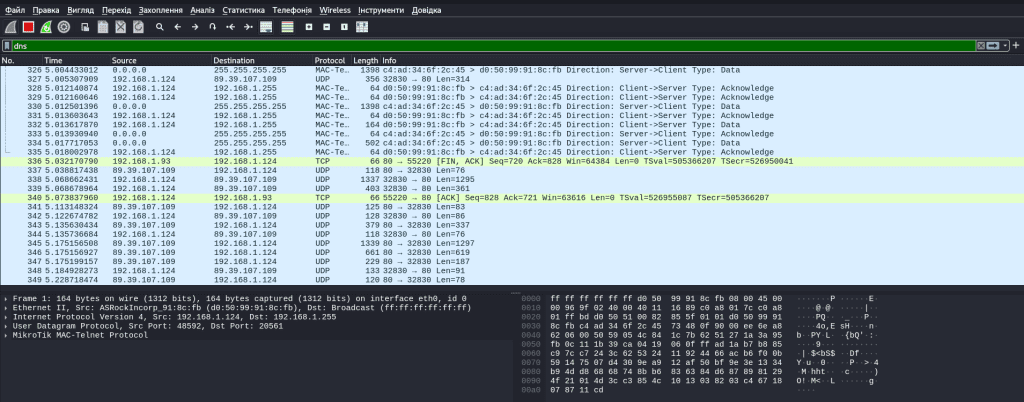Select packet 340 TCP ACK row

tap(512, 198)
